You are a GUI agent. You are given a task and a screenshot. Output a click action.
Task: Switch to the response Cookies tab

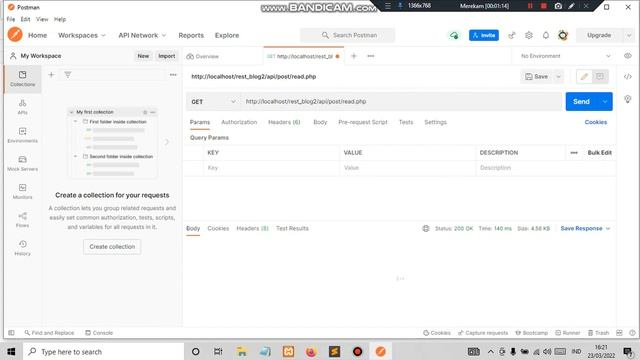click(x=218, y=229)
